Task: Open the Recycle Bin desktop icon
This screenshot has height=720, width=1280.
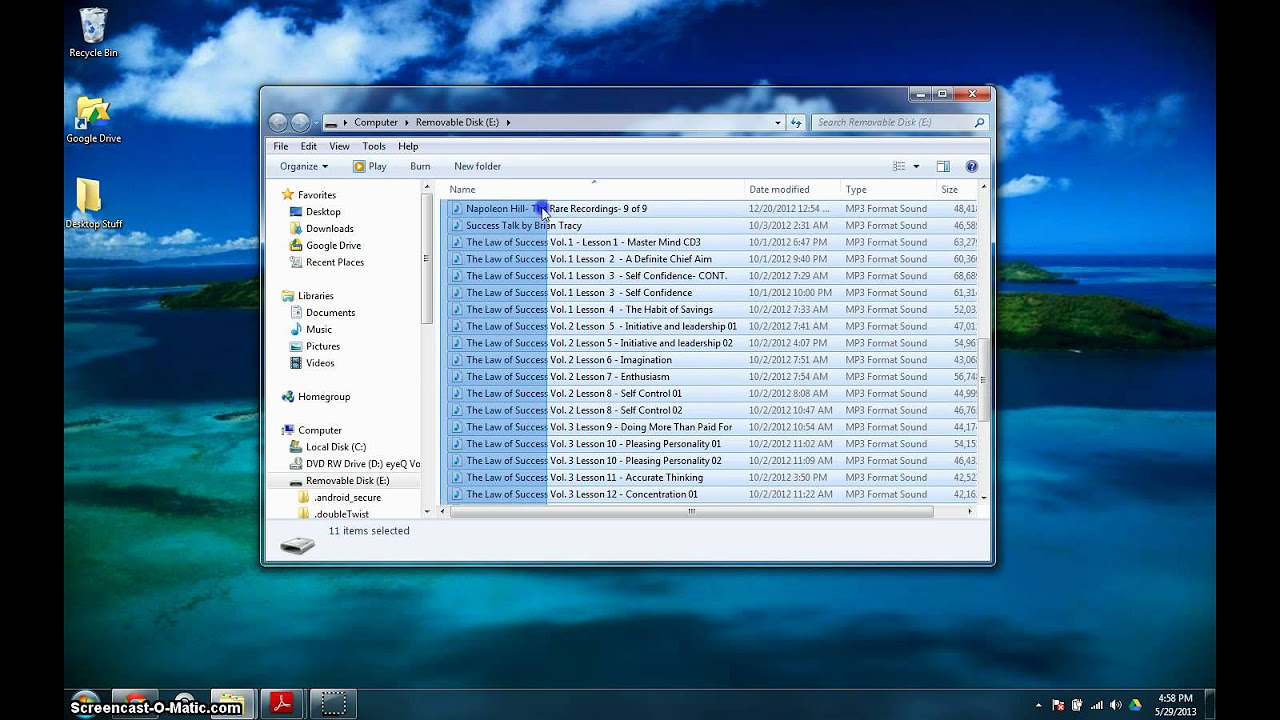Action: pyautogui.click(x=93, y=32)
